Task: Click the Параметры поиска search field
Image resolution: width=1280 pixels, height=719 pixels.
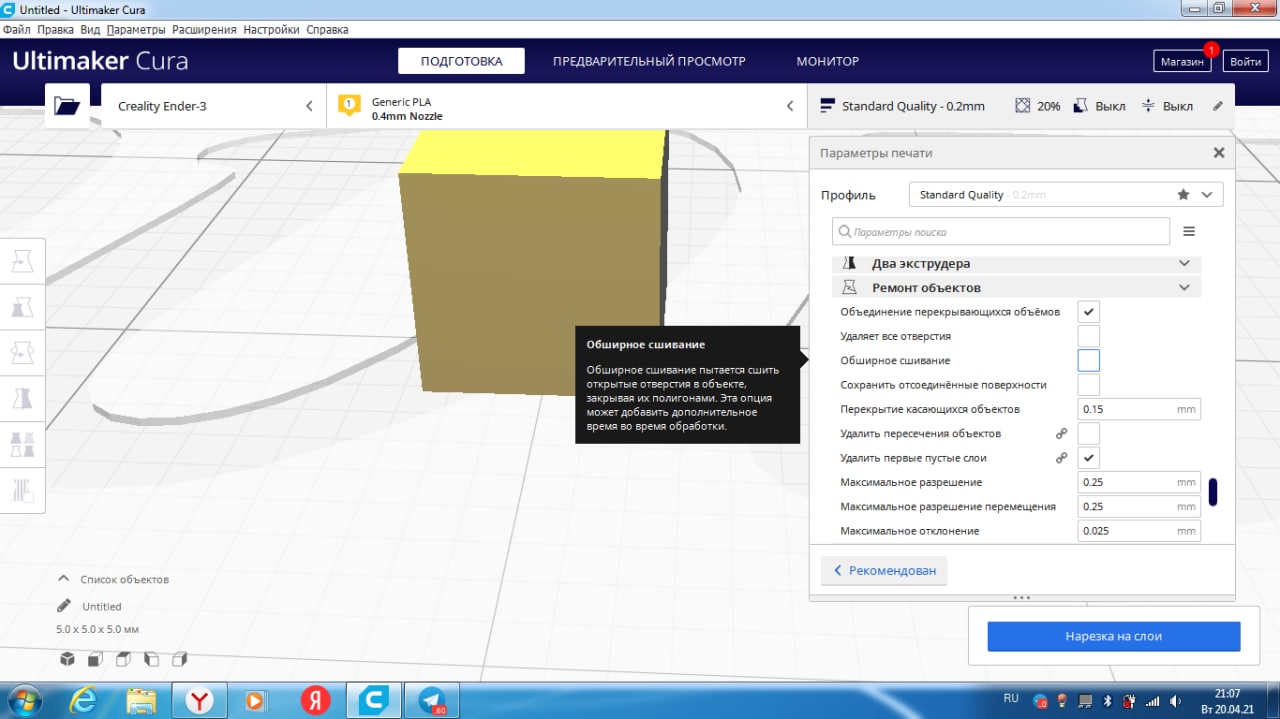Action: tap(1001, 231)
